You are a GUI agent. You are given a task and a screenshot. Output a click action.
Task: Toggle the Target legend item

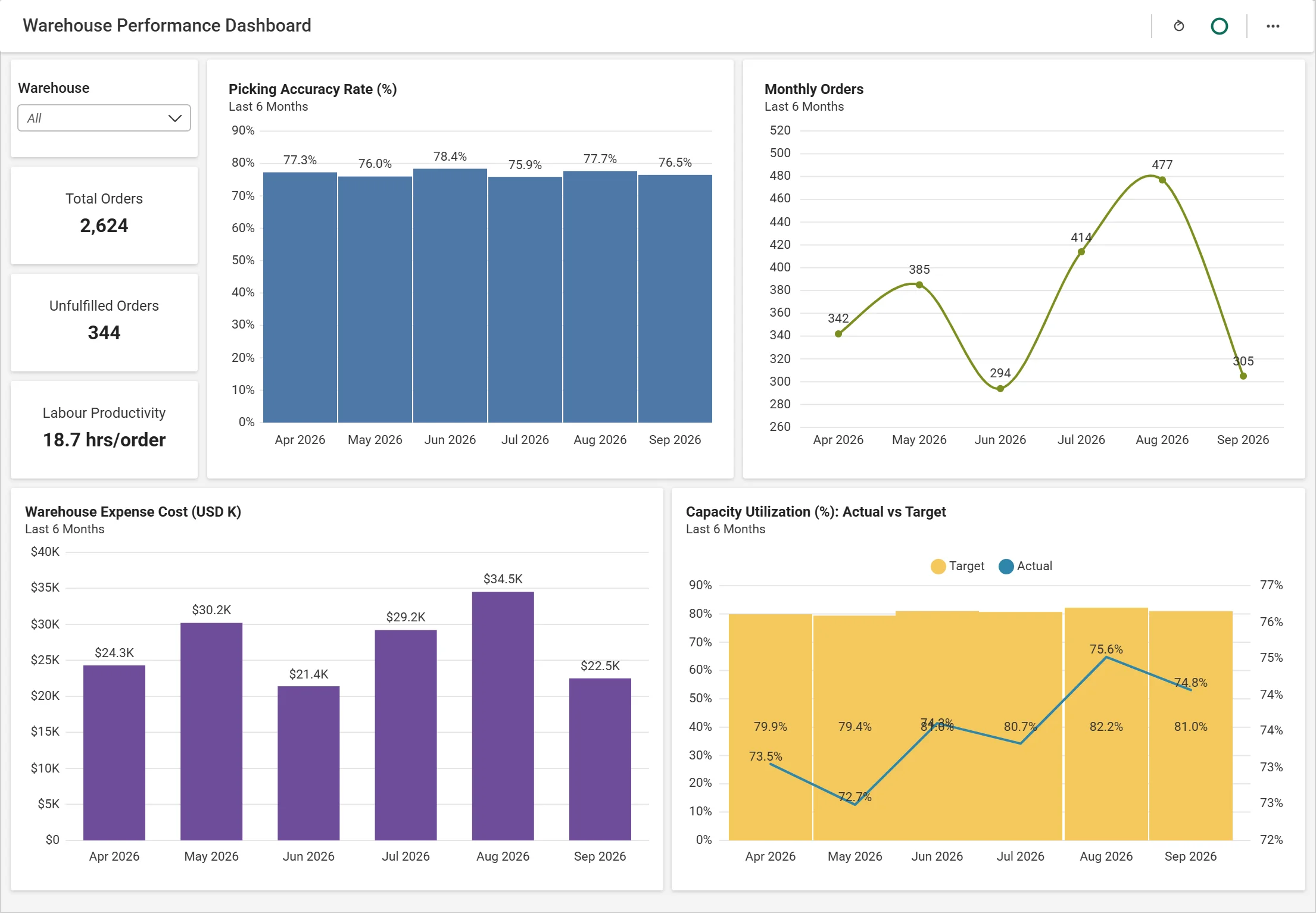pos(958,566)
